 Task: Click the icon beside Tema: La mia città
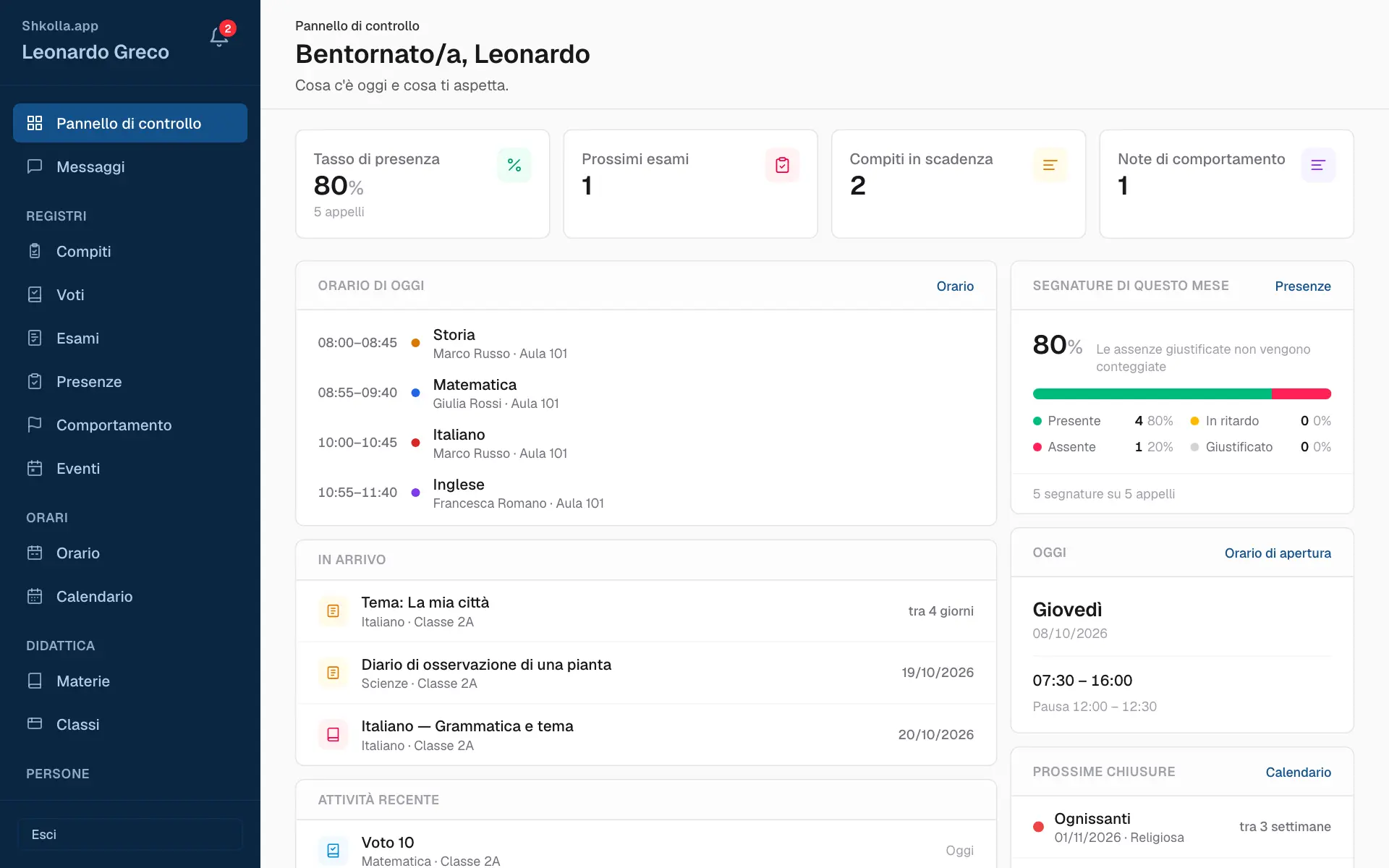click(334, 611)
